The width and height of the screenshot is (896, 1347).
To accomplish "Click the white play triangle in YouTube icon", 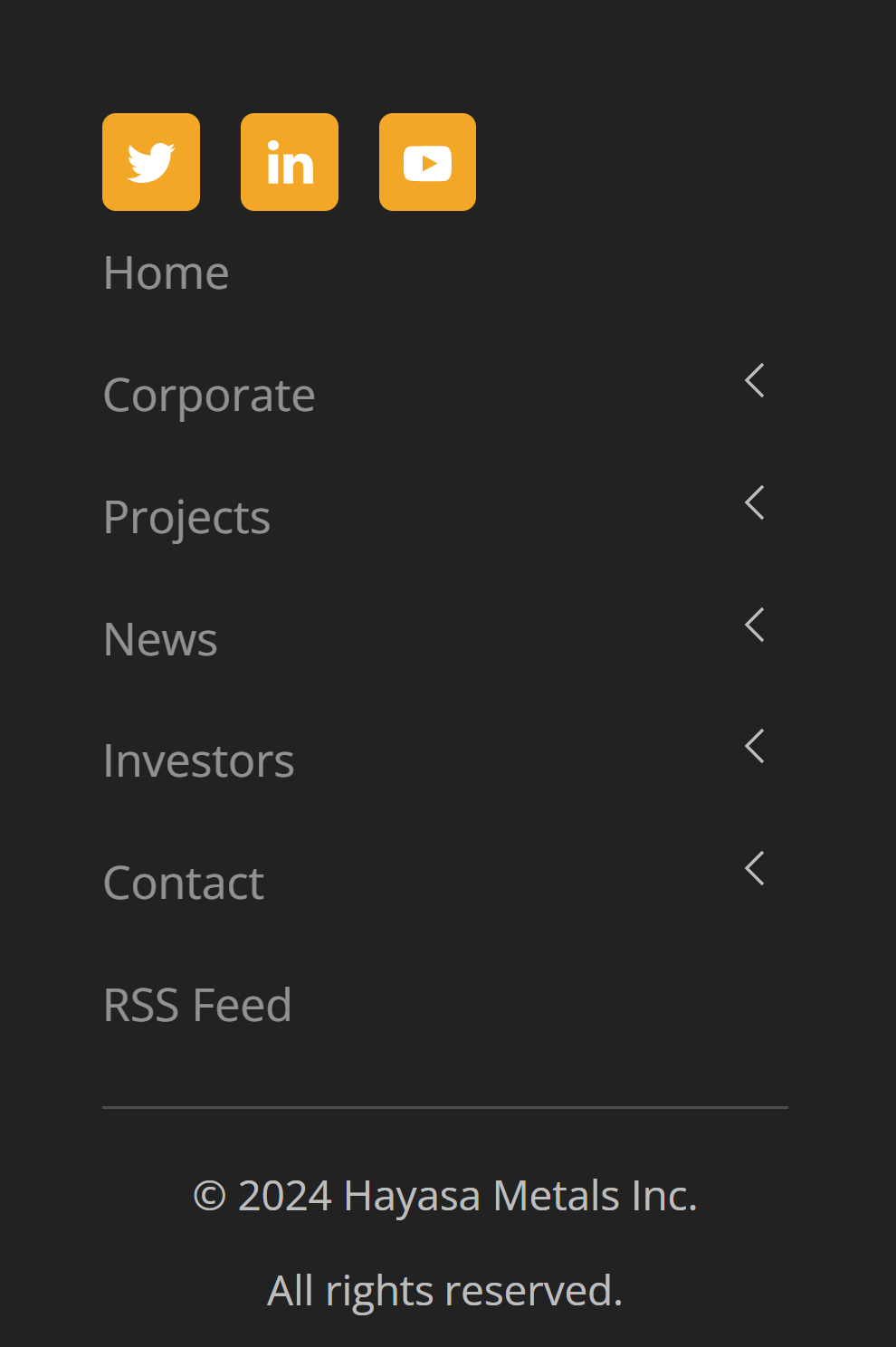I will pyautogui.click(x=429, y=164).
